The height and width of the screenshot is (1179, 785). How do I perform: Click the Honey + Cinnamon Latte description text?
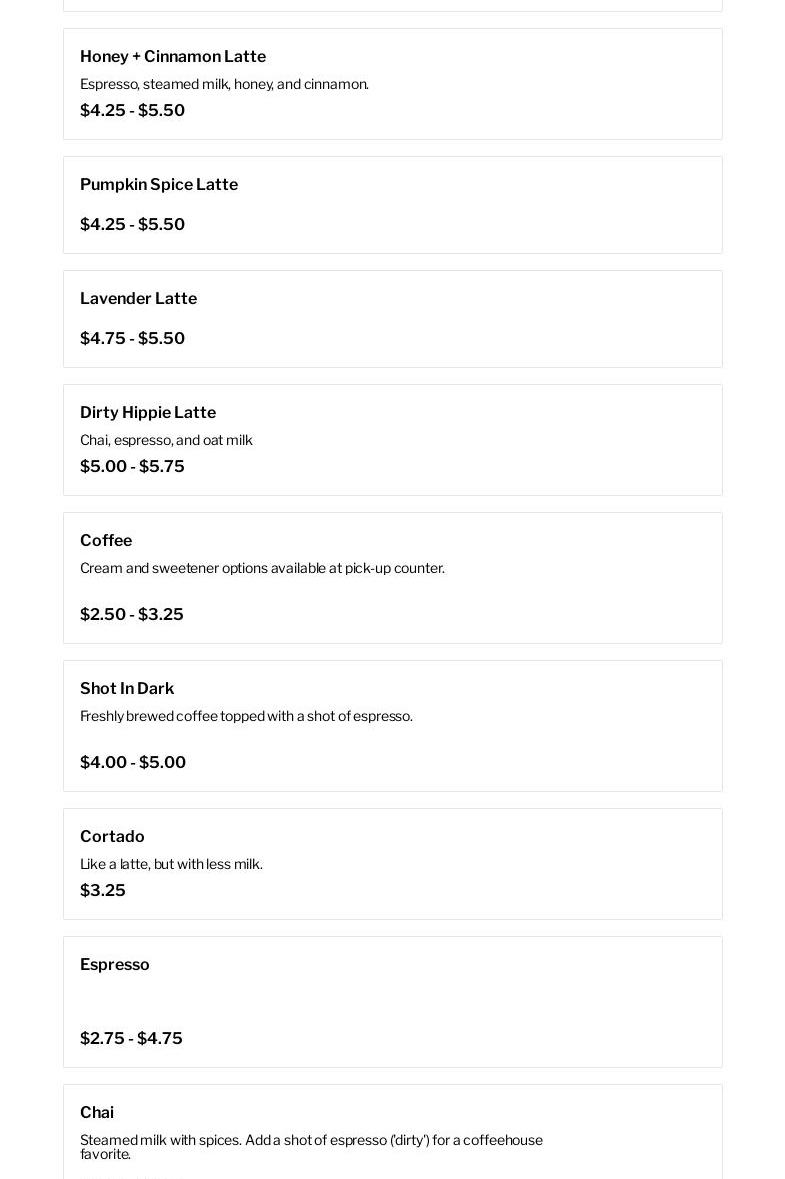tap(224, 84)
